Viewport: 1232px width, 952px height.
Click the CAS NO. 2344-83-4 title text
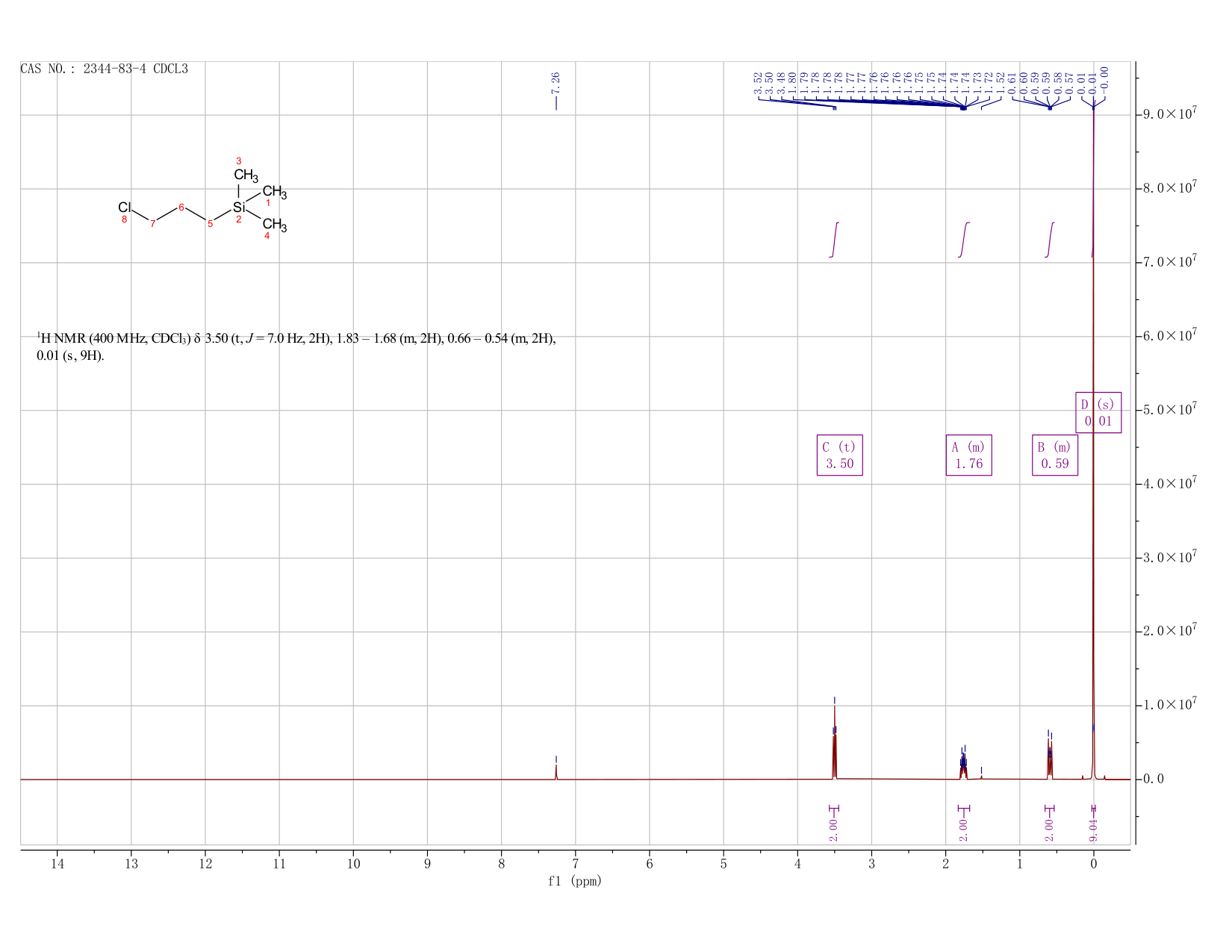tap(105, 69)
